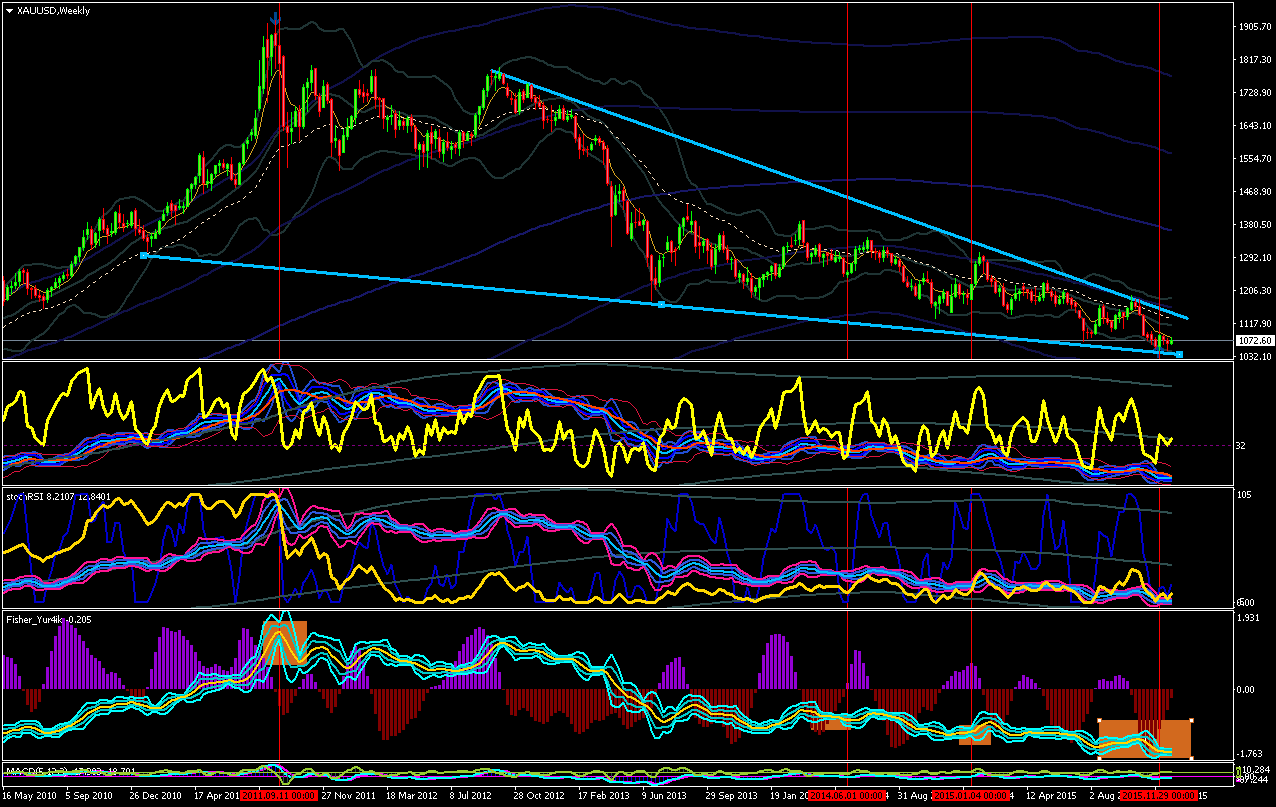Select top-right handle of large orange rectangle

(1192, 720)
